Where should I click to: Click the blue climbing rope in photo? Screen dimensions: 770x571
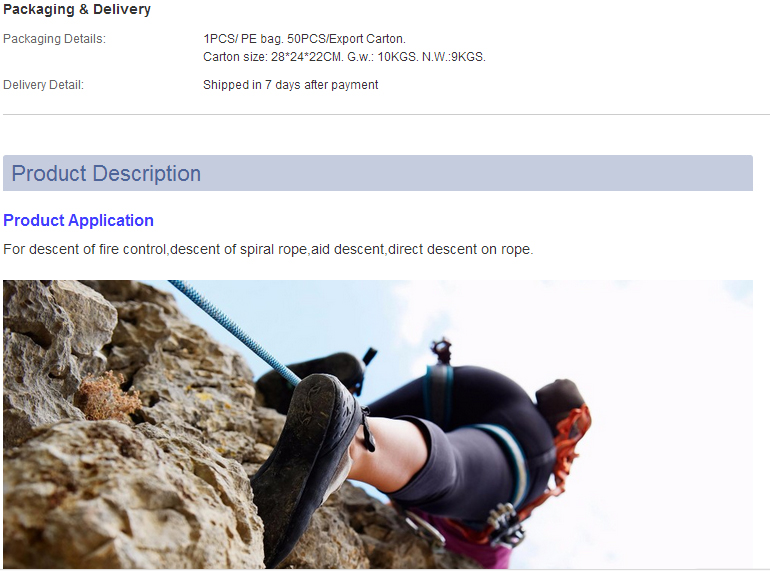pos(233,331)
